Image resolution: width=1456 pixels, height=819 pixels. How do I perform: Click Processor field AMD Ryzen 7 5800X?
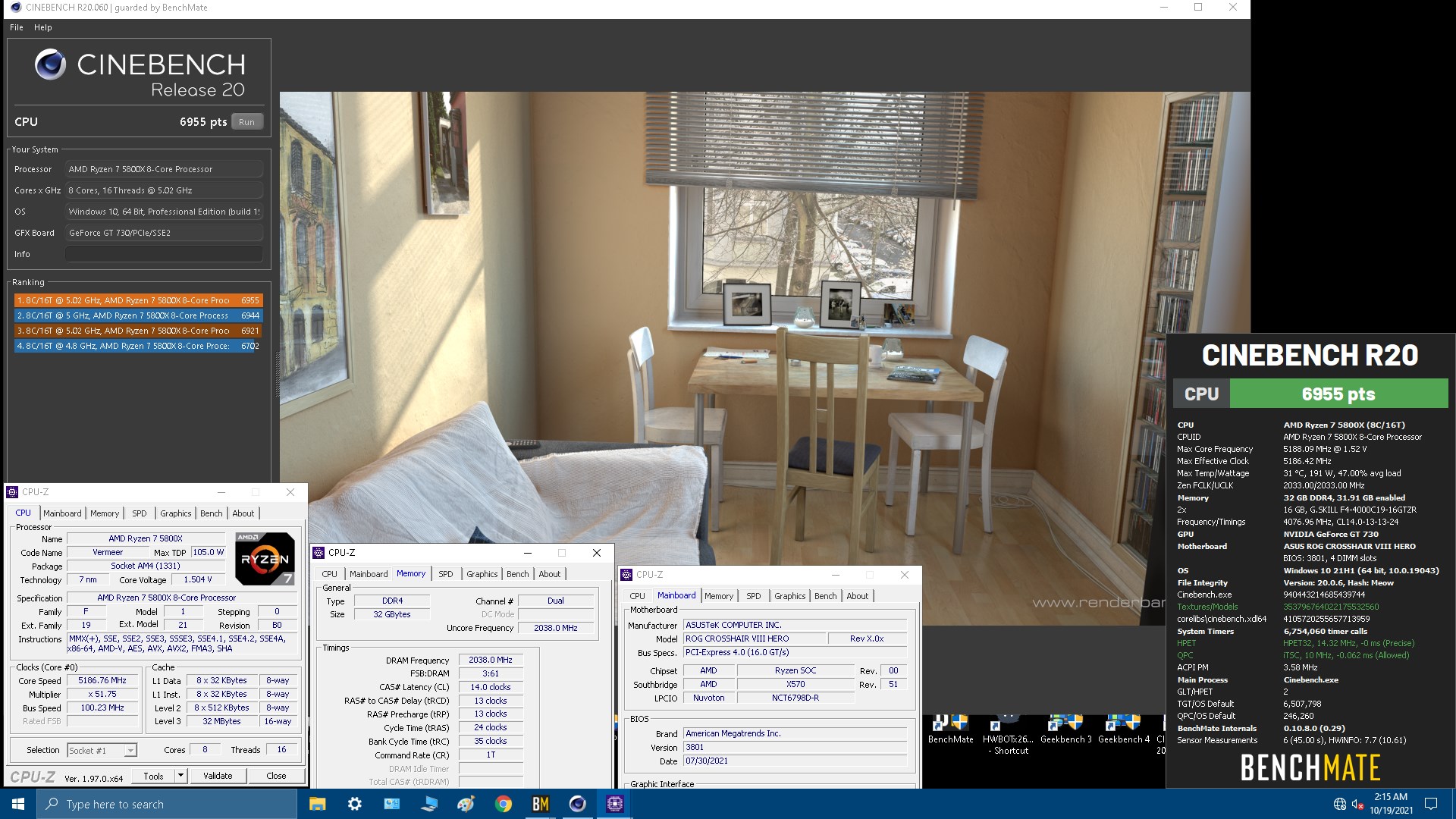click(164, 169)
